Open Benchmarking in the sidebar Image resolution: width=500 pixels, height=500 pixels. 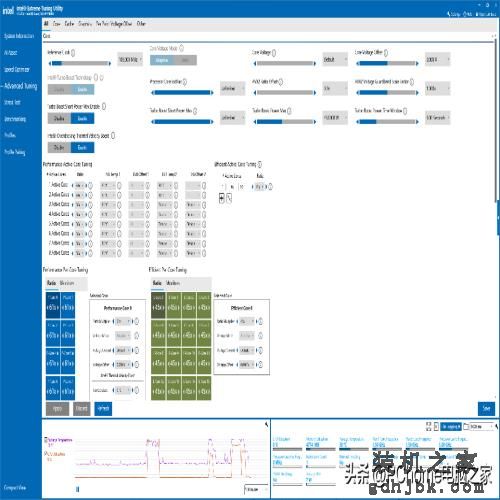point(15,119)
